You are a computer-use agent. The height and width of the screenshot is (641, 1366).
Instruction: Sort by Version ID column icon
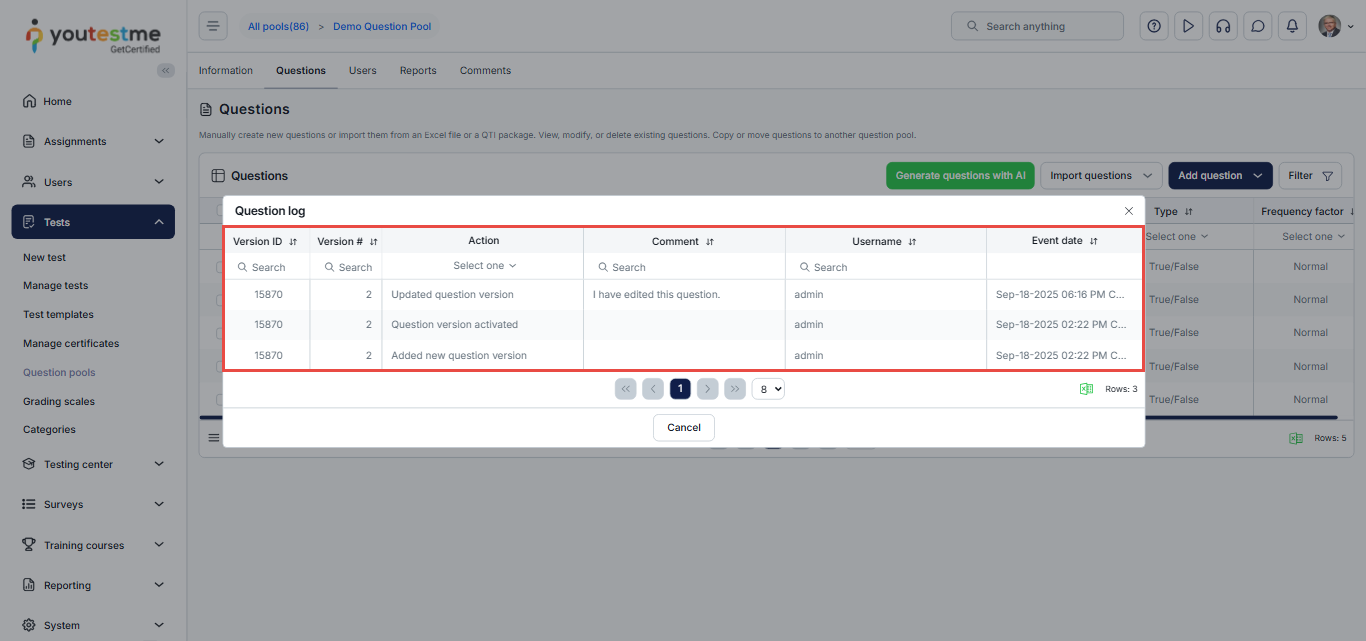[293, 242]
